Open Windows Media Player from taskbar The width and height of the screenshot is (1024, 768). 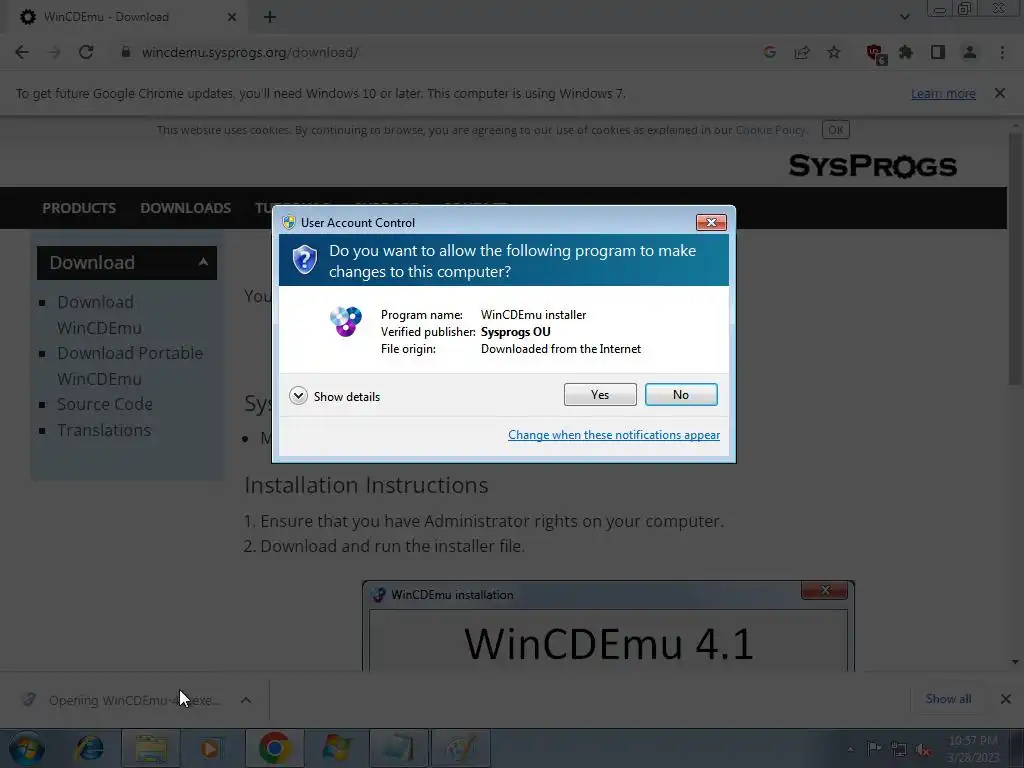point(210,748)
